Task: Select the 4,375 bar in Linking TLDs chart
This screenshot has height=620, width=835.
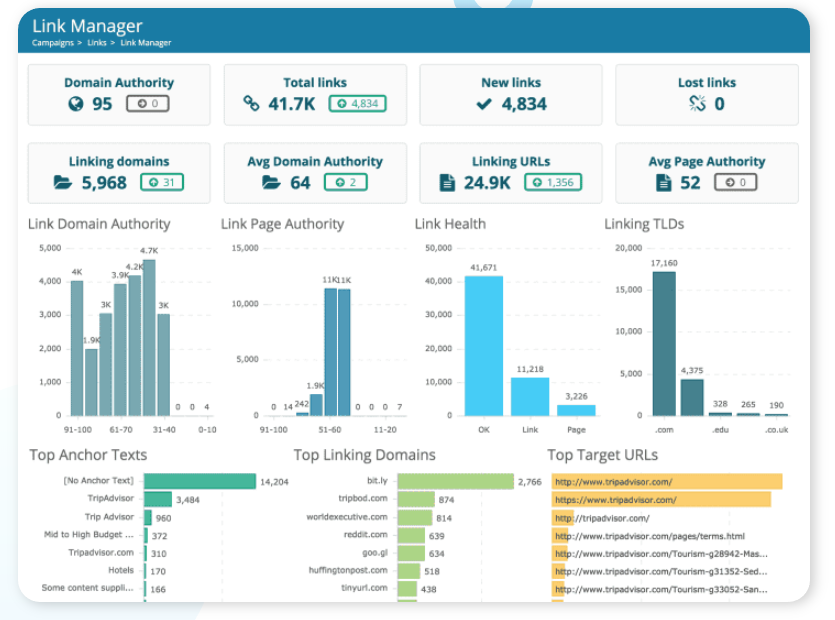Action: point(692,397)
